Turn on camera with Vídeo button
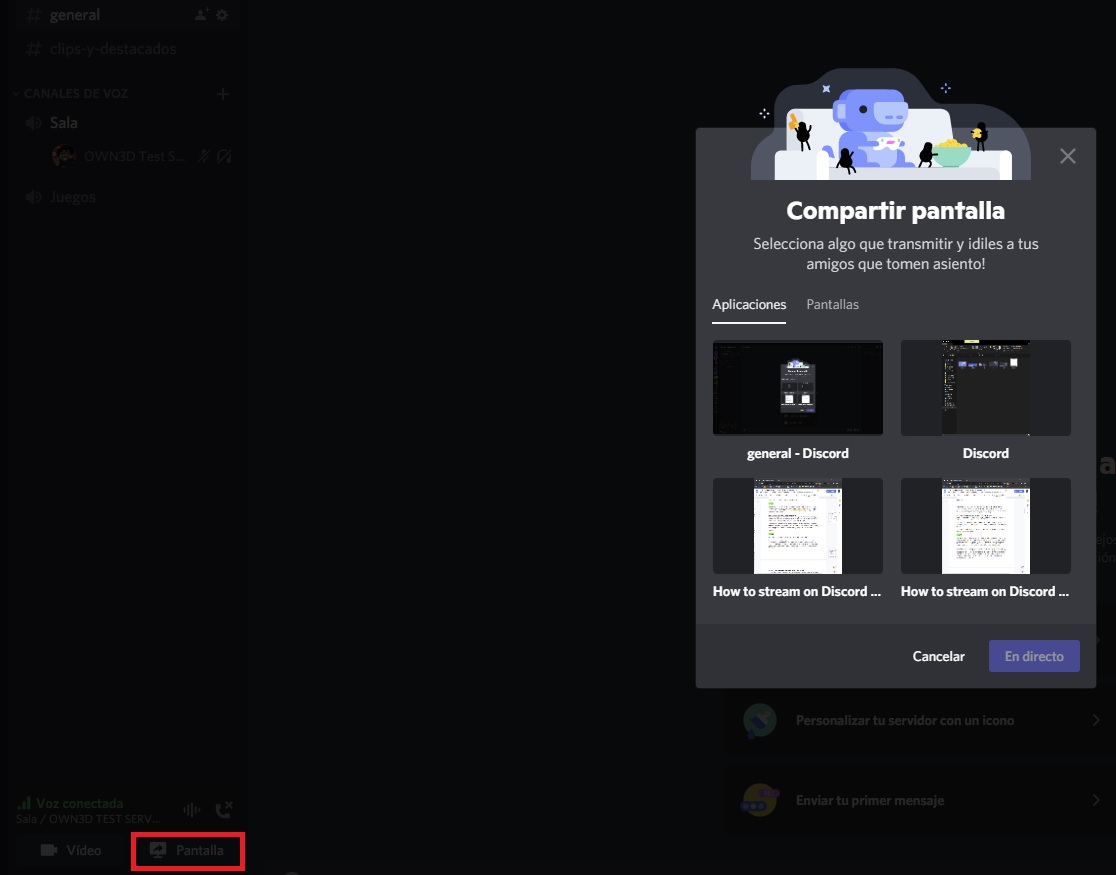Screen dimensions: 1116x875 point(71,850)
